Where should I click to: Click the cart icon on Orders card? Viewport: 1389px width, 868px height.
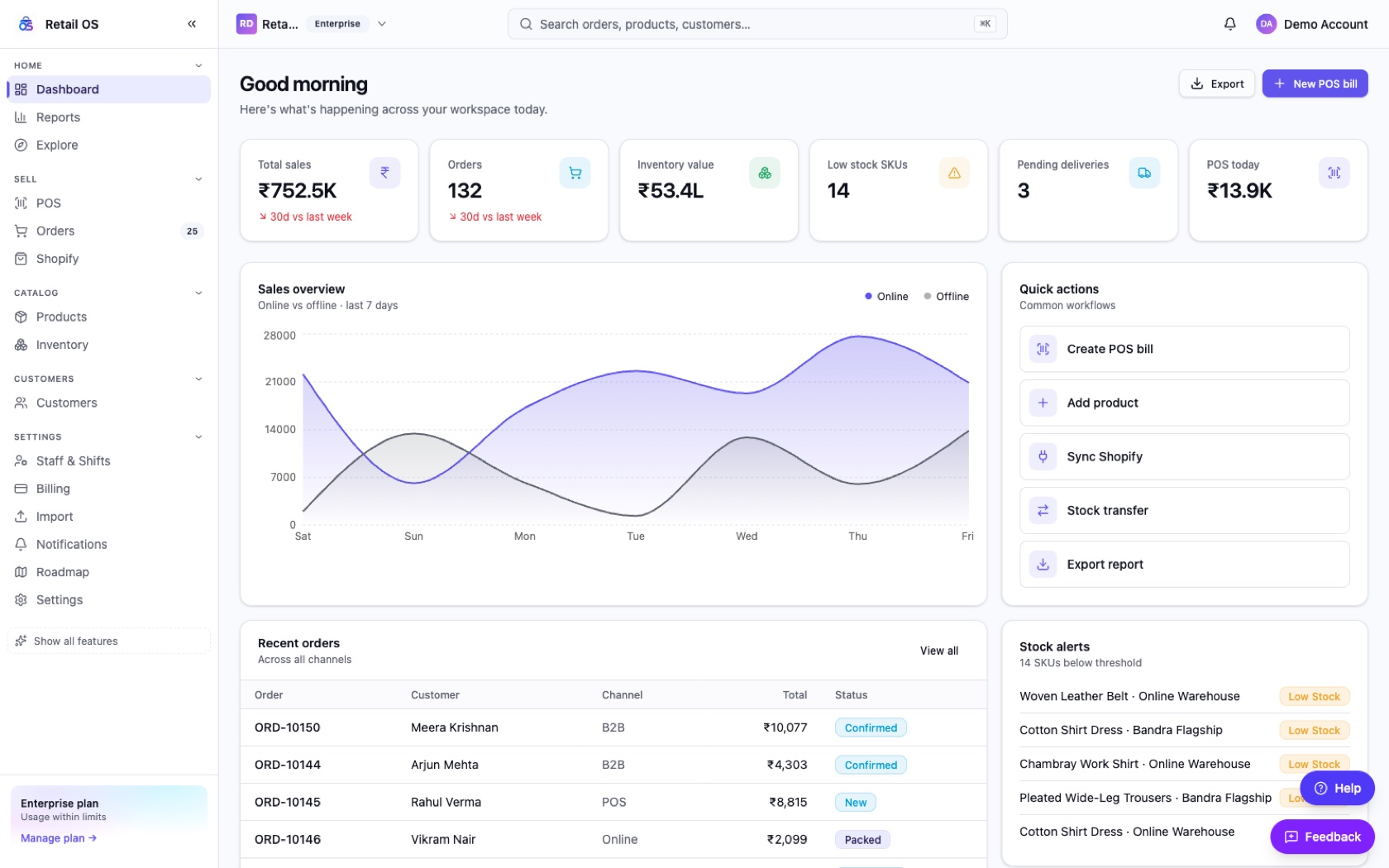tap(575, 173)
